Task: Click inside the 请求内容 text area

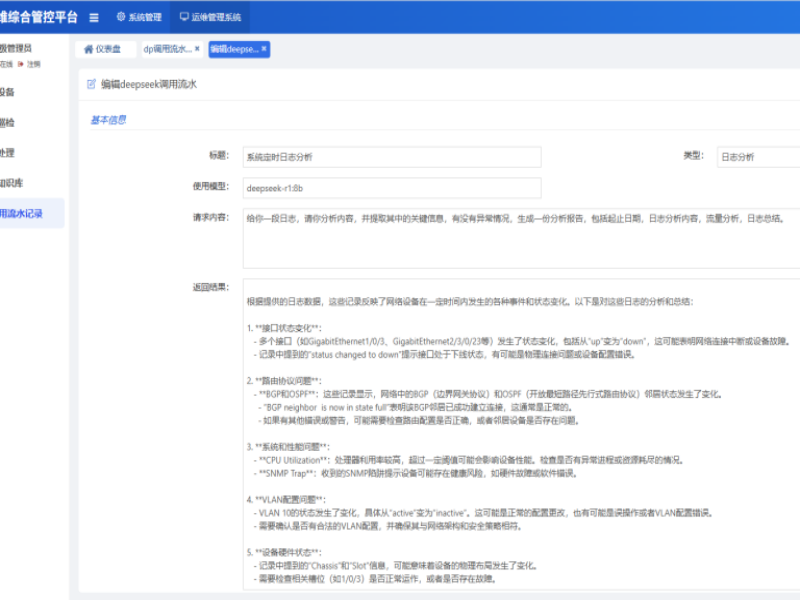Action: 520,237
